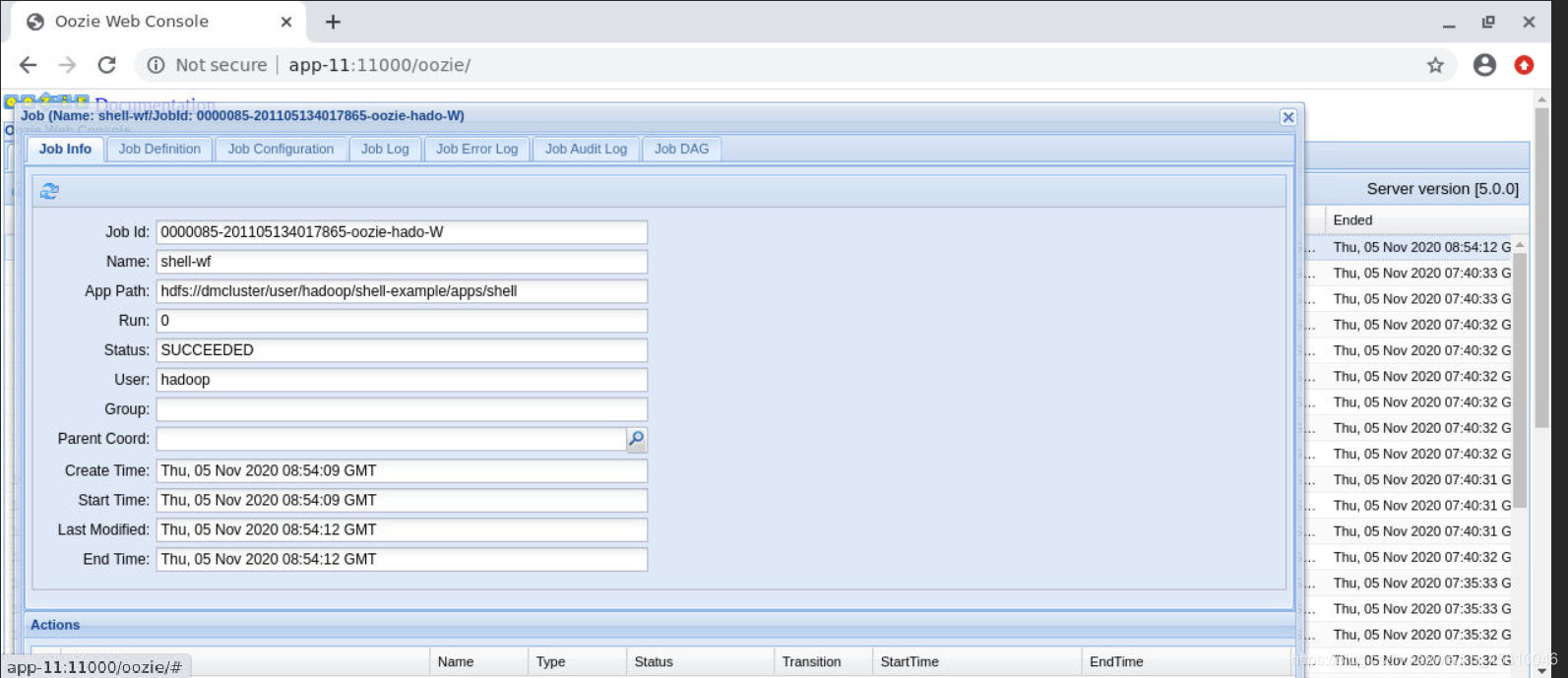
Task: Close the shell-wf job dialog
Action: click(x=1287, y=117)
